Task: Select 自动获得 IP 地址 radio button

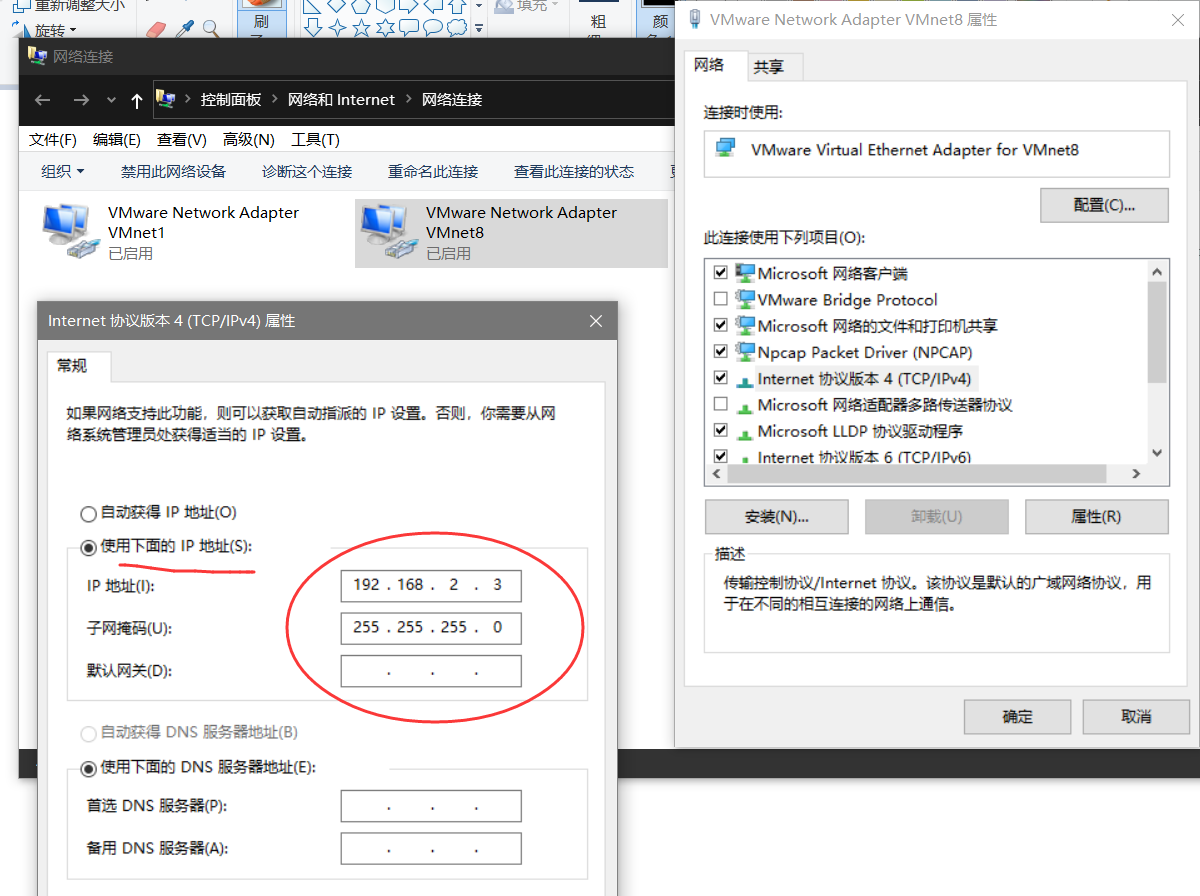Action: pos(89,513)
